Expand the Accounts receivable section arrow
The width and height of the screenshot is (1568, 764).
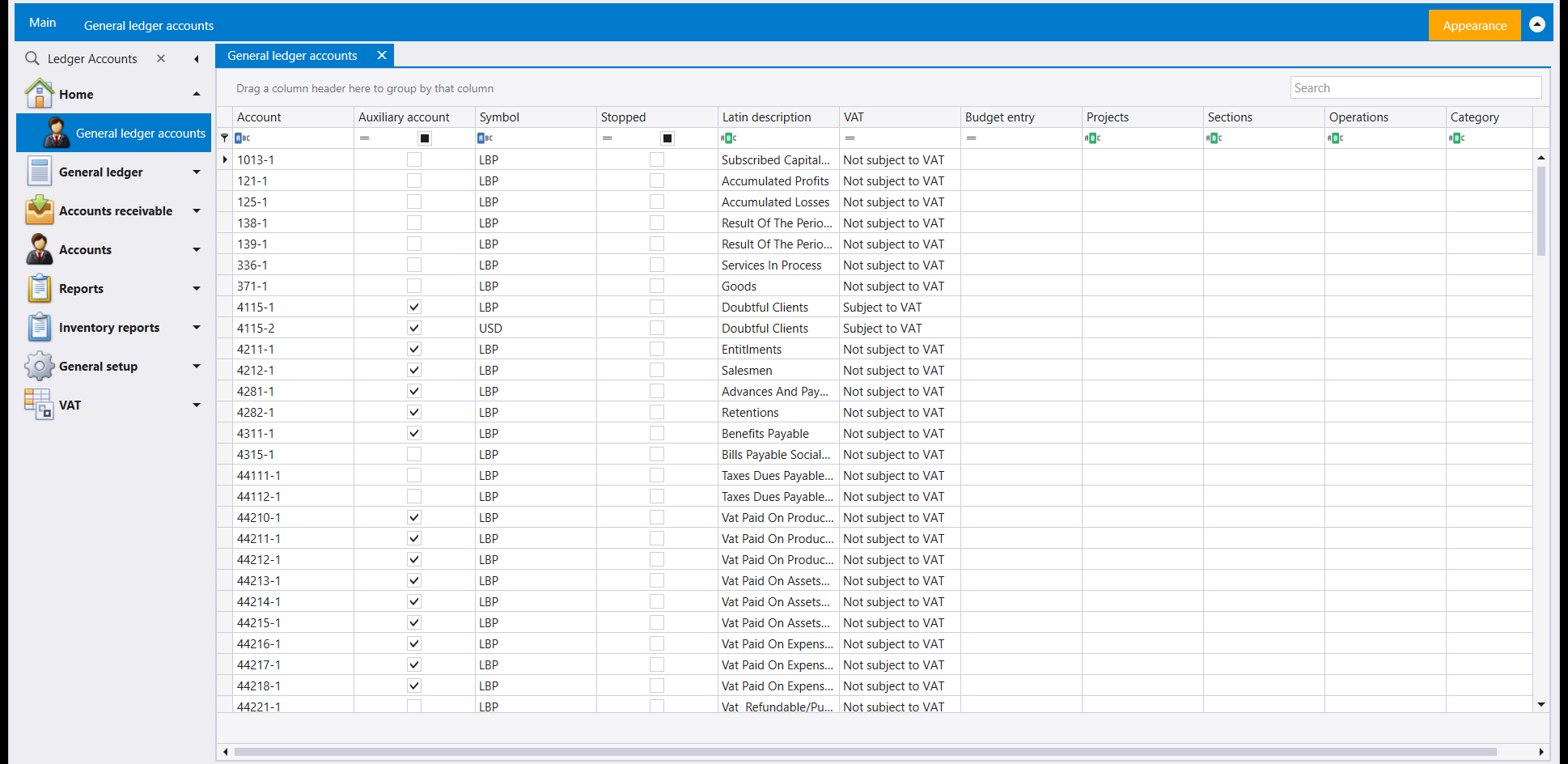[197, 210]
